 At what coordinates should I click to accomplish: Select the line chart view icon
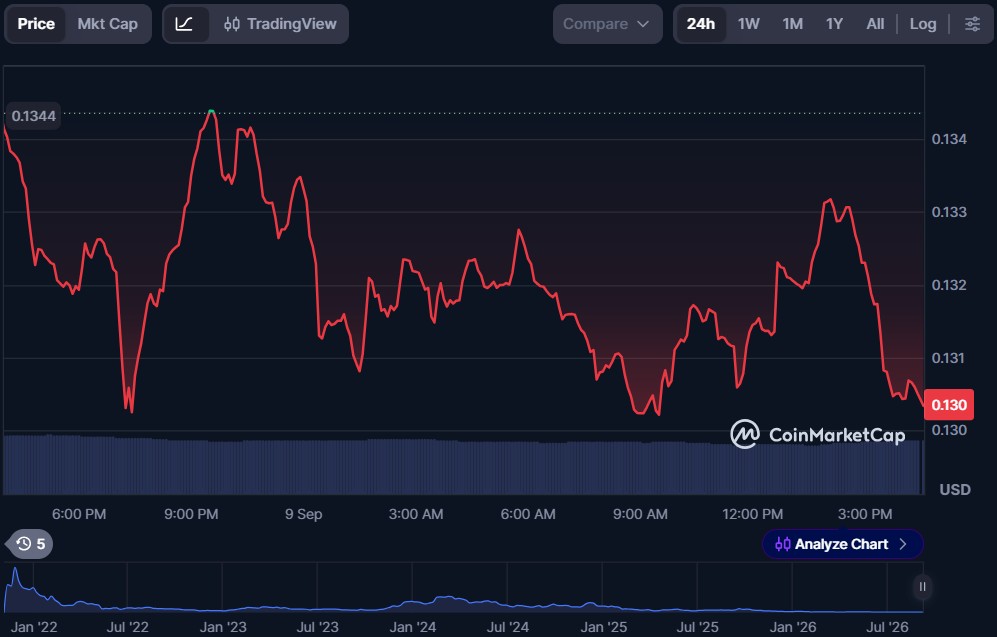(184, 24)
